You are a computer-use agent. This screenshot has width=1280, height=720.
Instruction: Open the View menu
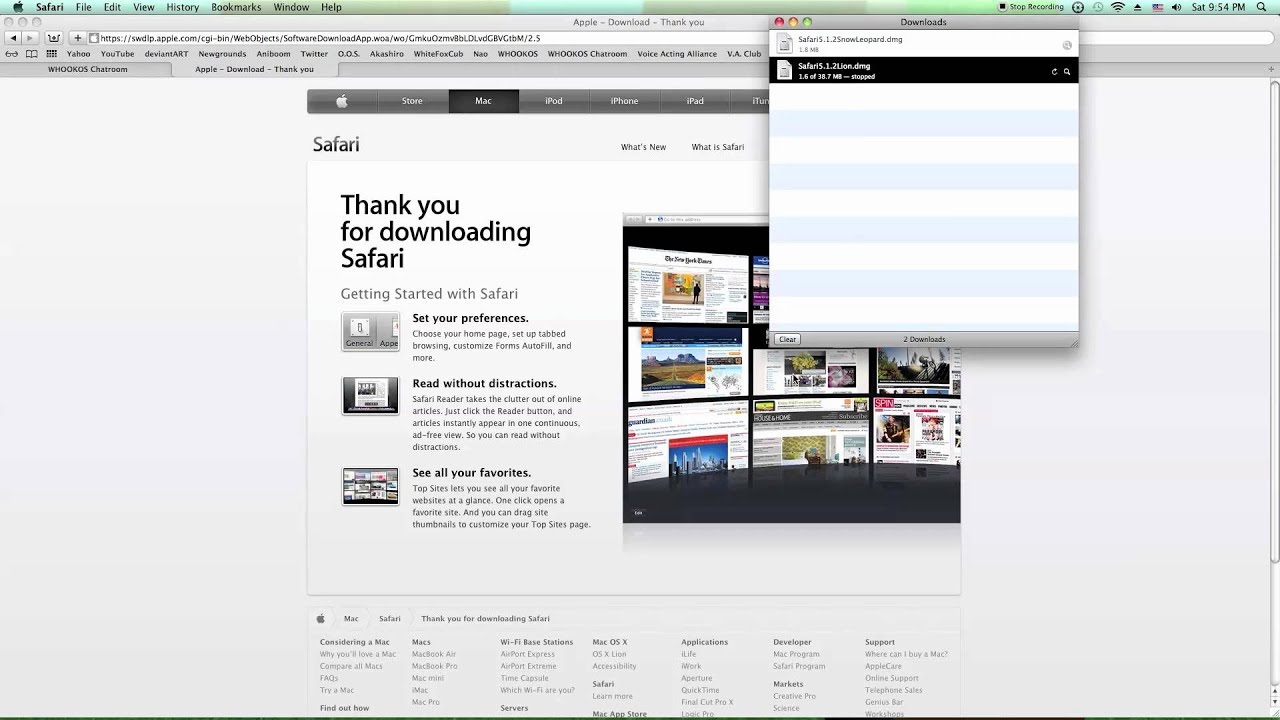[144, 7]
